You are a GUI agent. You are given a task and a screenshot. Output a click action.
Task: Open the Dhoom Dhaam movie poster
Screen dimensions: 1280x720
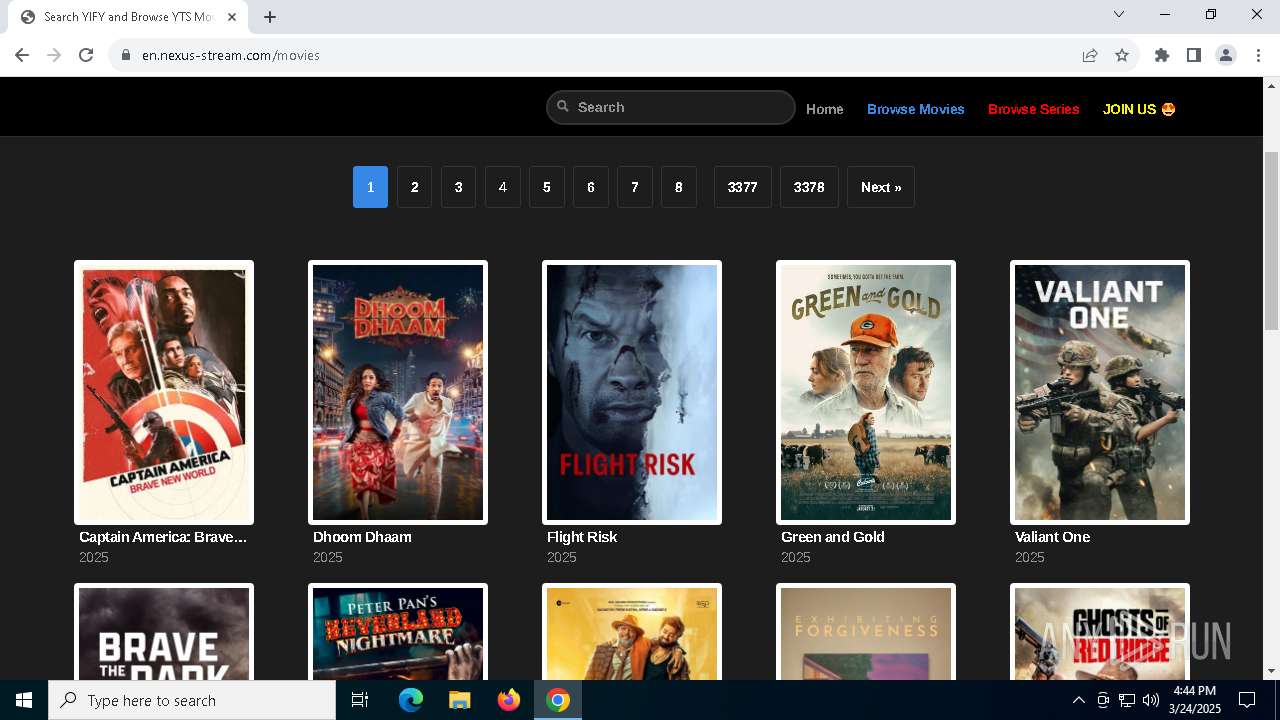[x=398, y=392]
